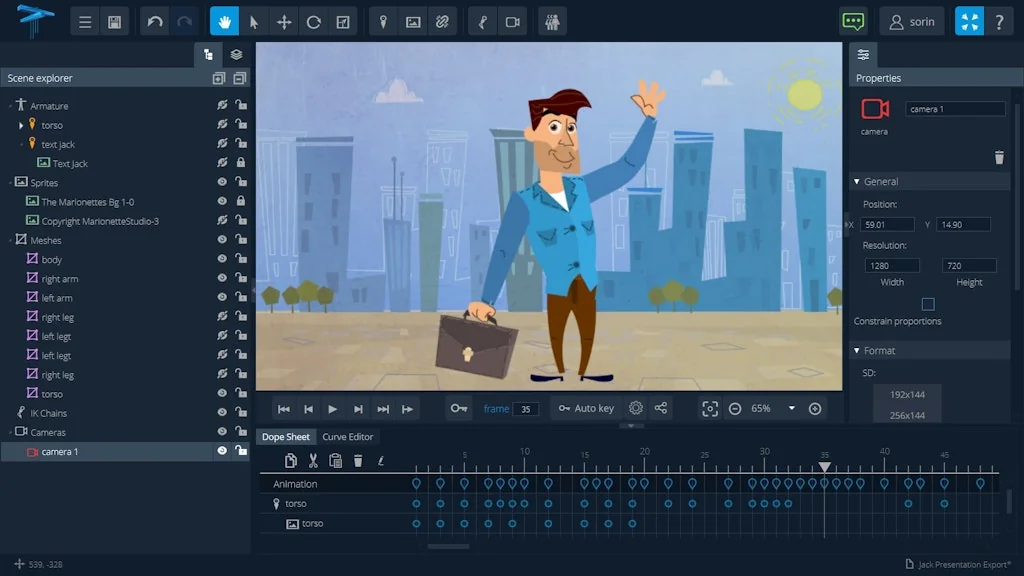Open the hamburger menu top left

point(84,20)
